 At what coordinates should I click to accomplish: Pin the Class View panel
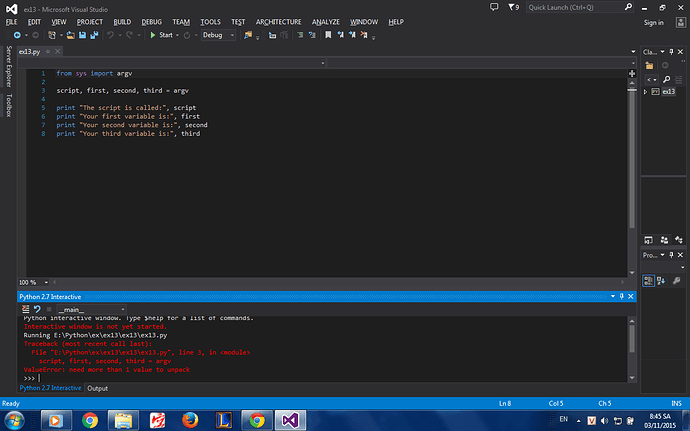click(672, 51)
